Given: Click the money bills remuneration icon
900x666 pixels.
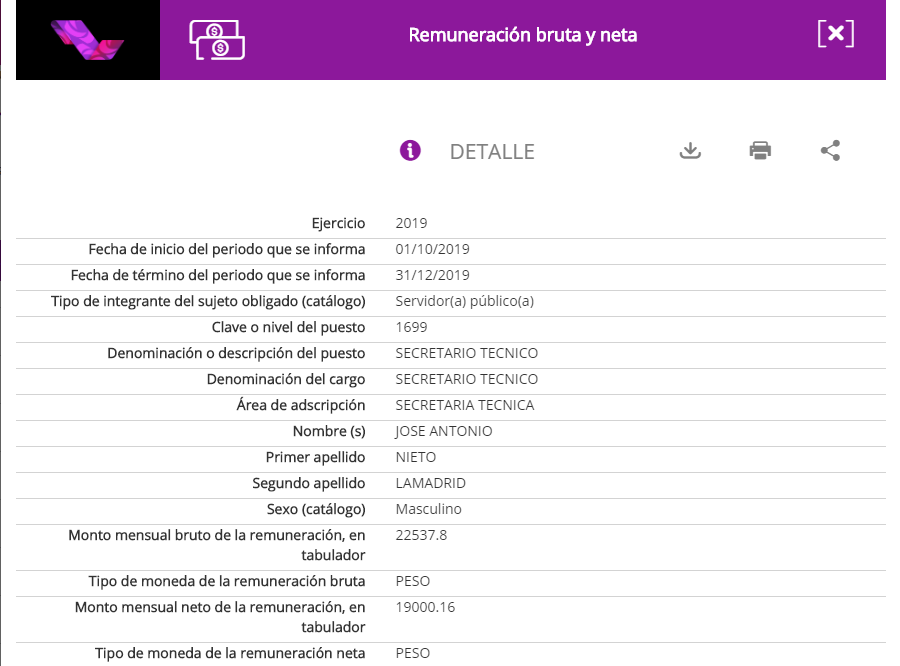Looking at the screenshot, I should pyautogui.click(x=217, y=40).
